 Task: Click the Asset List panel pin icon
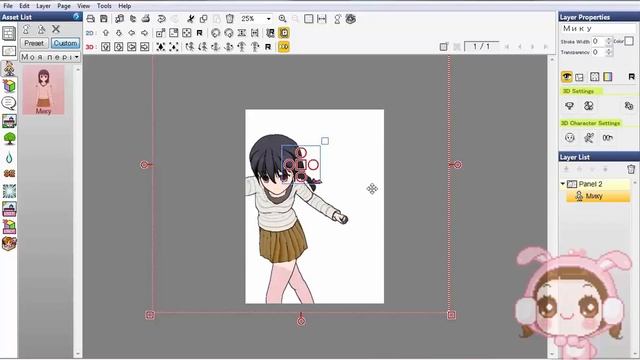click(x=76, y=16)
